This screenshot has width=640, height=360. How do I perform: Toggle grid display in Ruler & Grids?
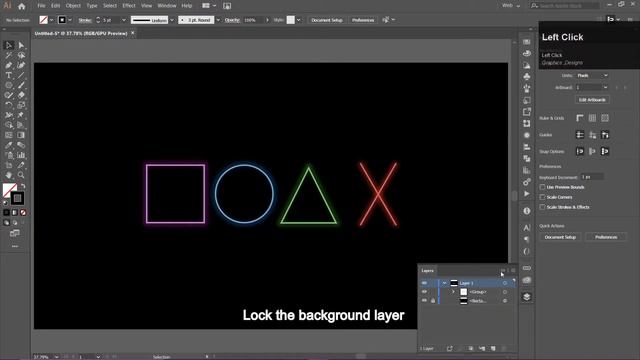(x=592, y=118)
